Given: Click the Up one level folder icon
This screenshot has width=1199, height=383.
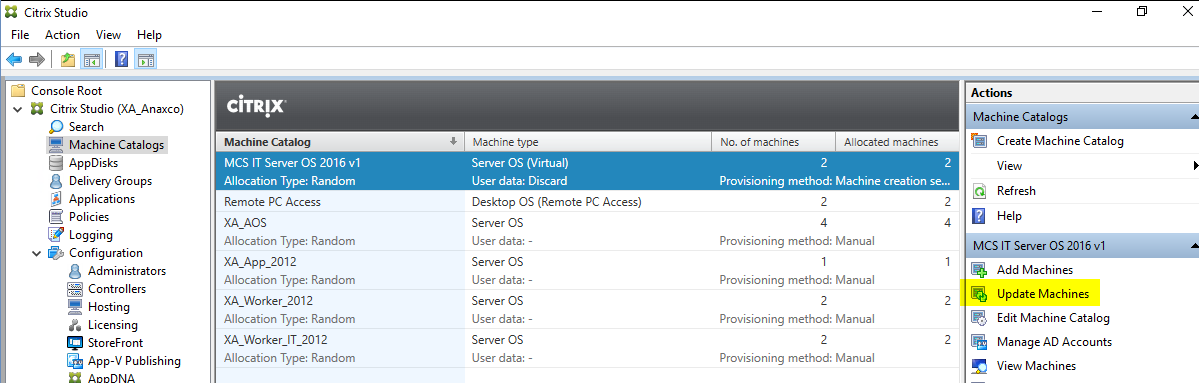Looking at the screenshot, I should (68, 59).
